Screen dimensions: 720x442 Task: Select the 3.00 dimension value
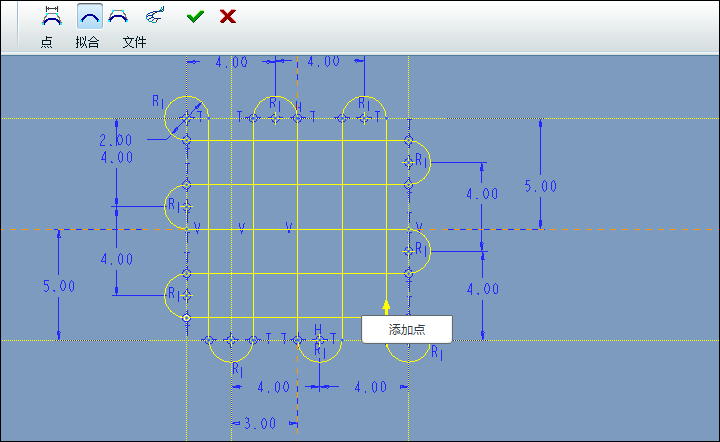click(260, 423)
